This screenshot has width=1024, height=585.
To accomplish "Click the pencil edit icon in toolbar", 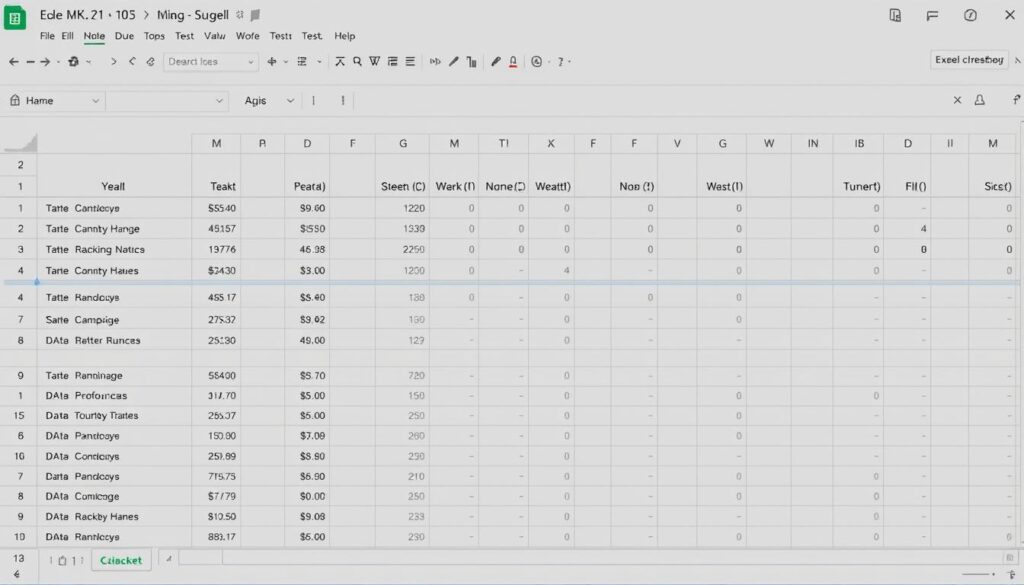I will coord(454,62).
